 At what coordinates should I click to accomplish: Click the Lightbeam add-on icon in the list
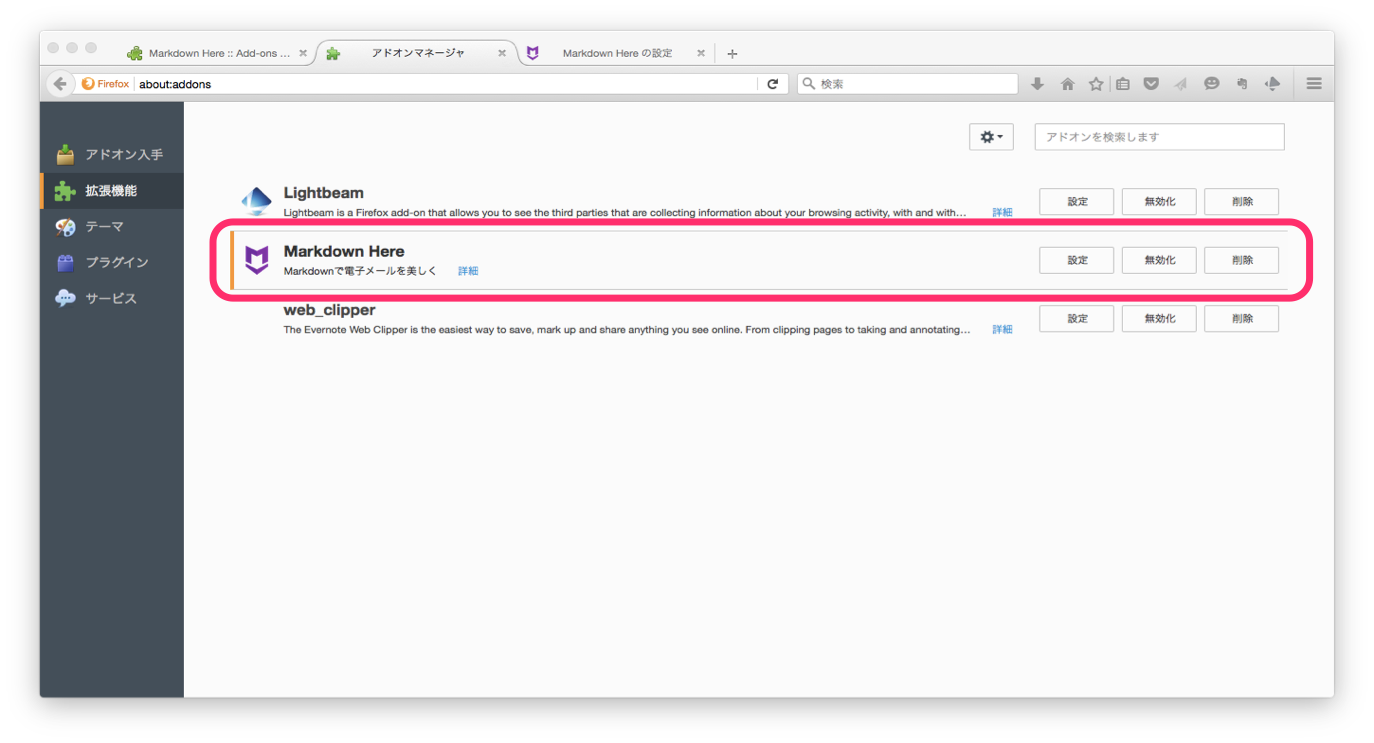257,201
